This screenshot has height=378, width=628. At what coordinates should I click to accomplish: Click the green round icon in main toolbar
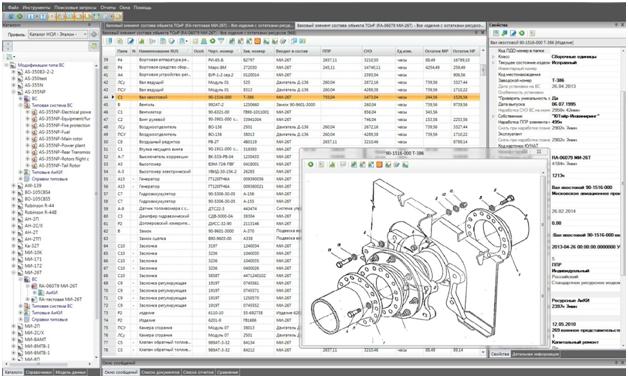(x=19, y=17)
